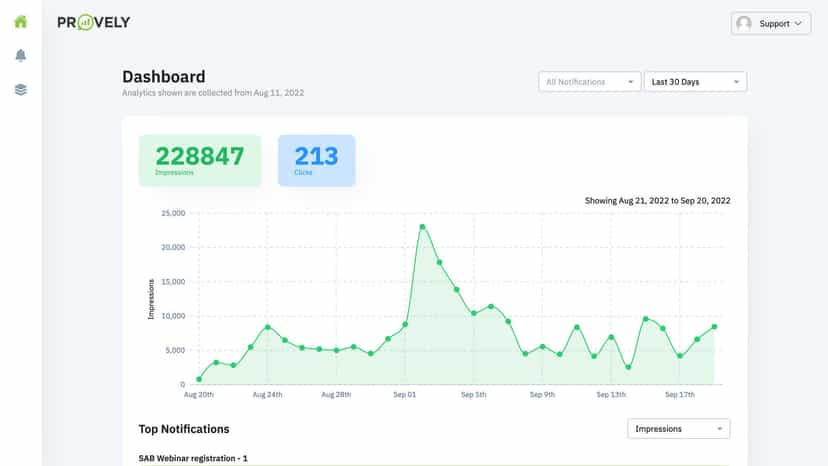Open the Support account dropdown
The height and width of the screenshot is (466, 828).
point(771,24)
